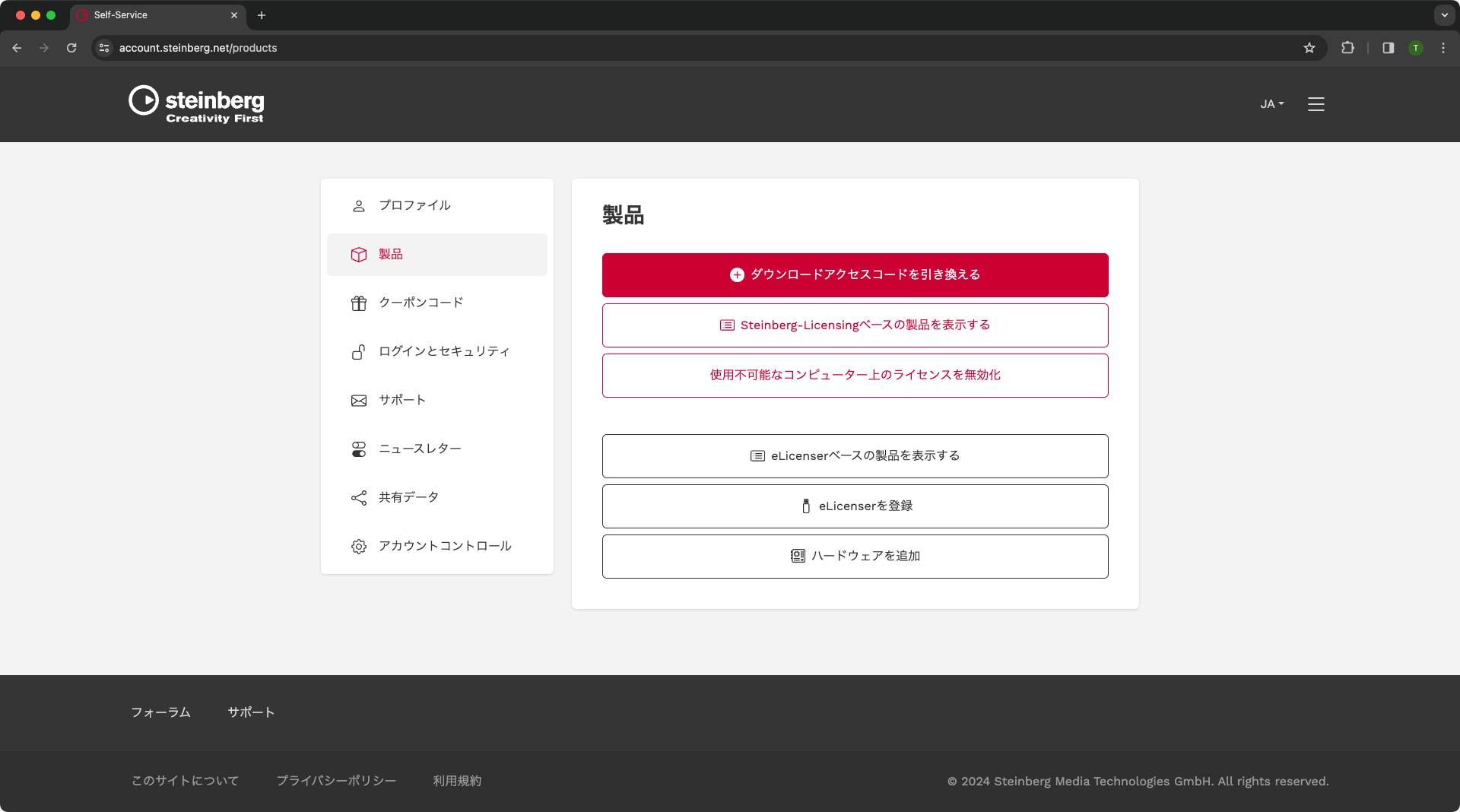
Task: Open プライバシーポリシー footer link
Action: tap(336, 781)
